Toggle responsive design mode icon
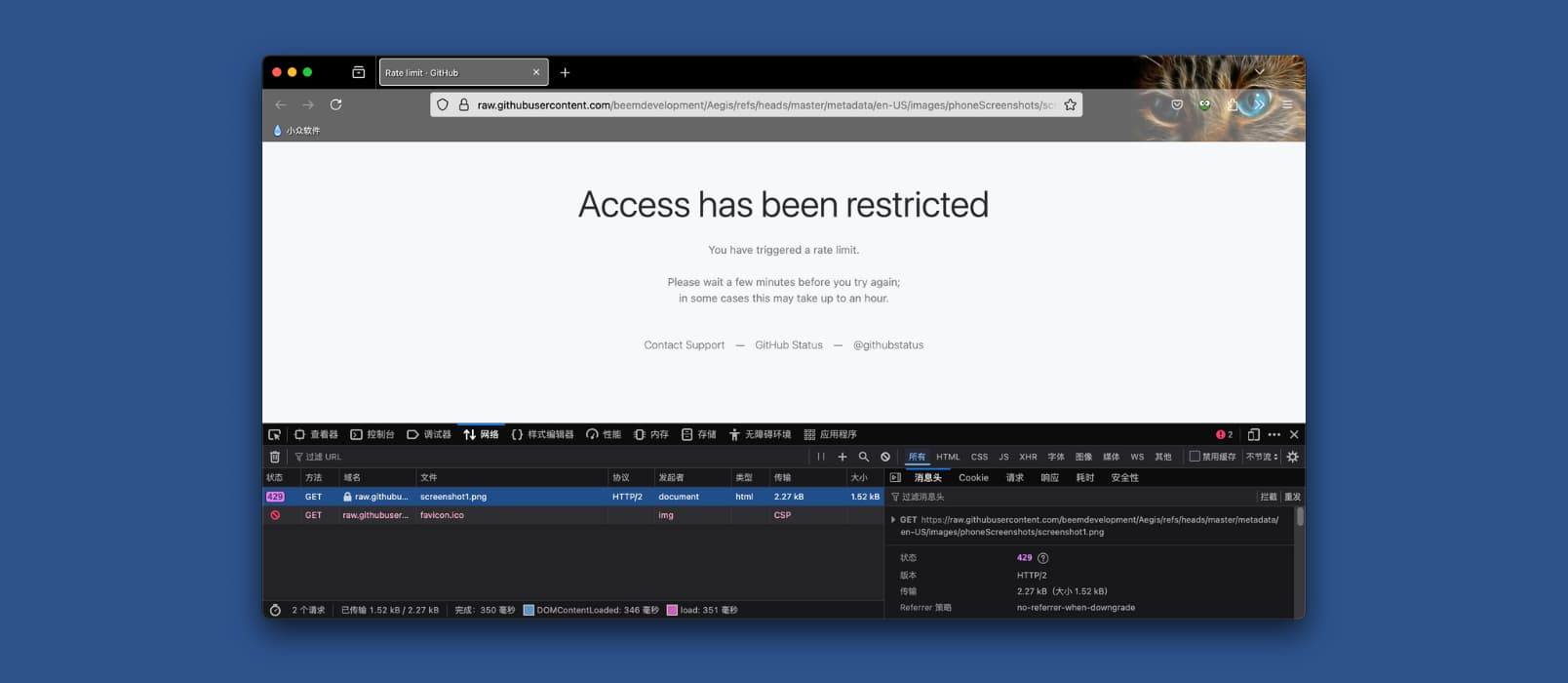1568x683 pixels. coord(1254,434)
